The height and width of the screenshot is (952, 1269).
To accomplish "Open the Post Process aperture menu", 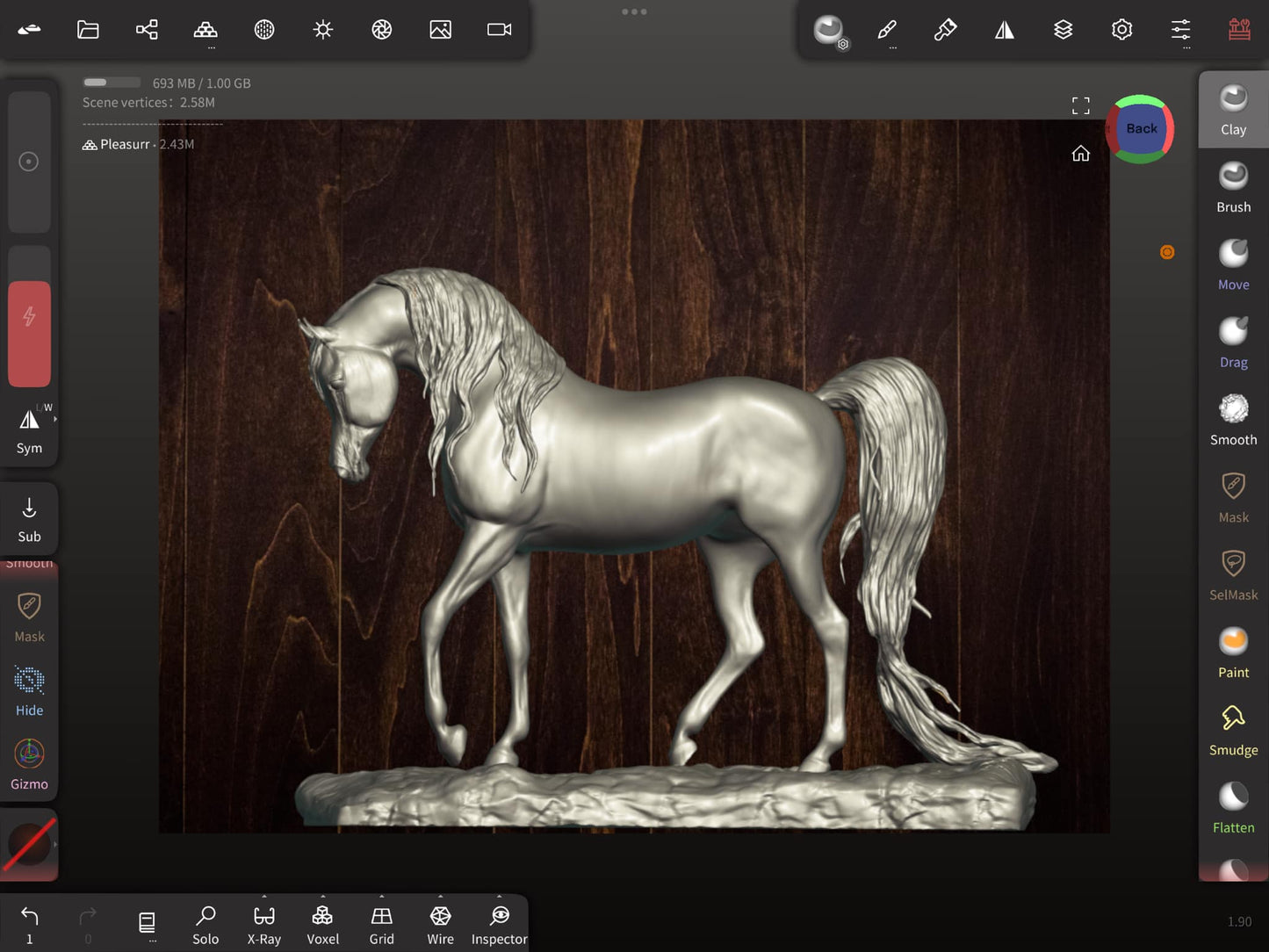I will coord(382,30).
